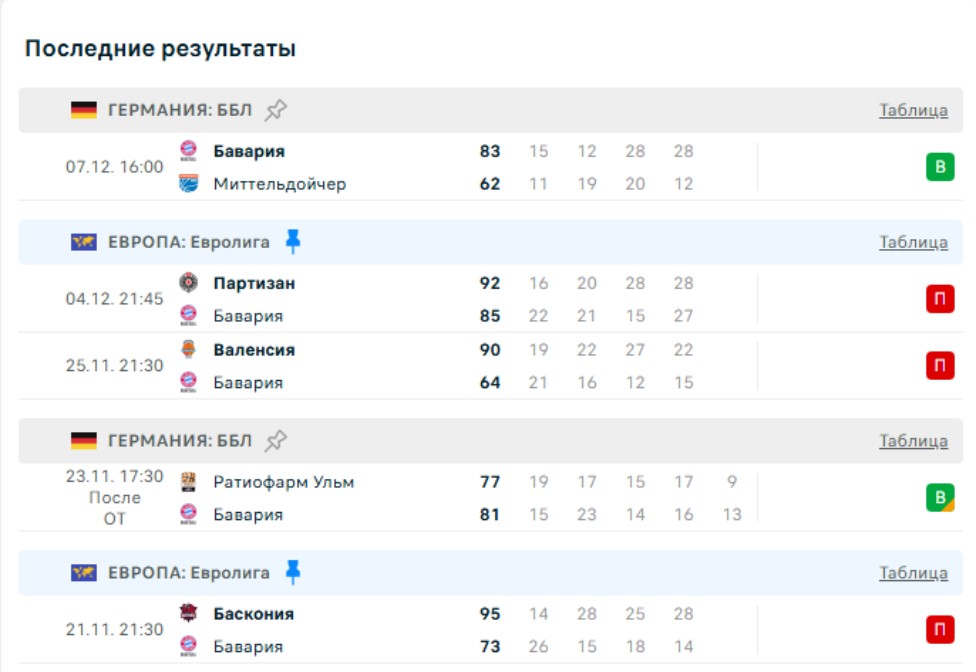Click the Баскония club logo
976x672 pixels.
click(188, 614)
